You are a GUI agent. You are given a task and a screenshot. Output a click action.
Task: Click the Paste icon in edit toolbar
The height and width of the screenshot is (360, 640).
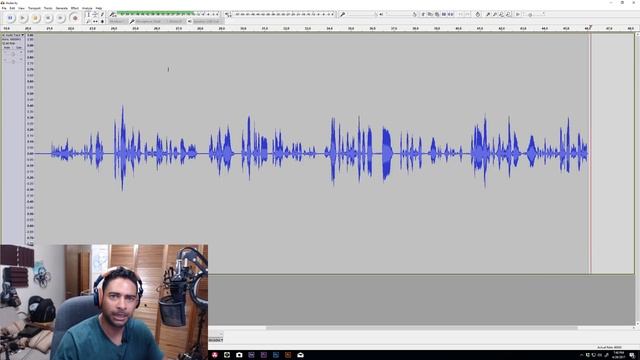tap(437, 14)
